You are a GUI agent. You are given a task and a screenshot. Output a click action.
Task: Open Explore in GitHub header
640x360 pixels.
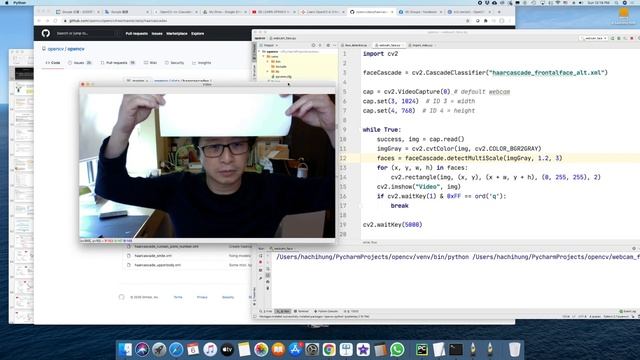(198, 33)
